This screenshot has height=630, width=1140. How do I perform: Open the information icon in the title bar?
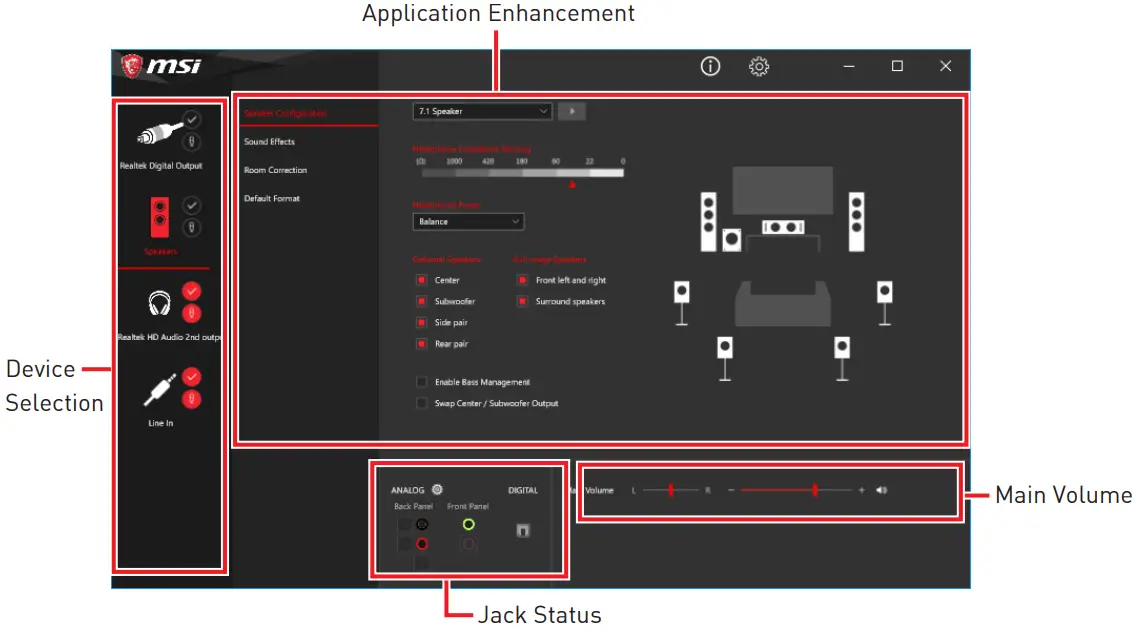710,66
